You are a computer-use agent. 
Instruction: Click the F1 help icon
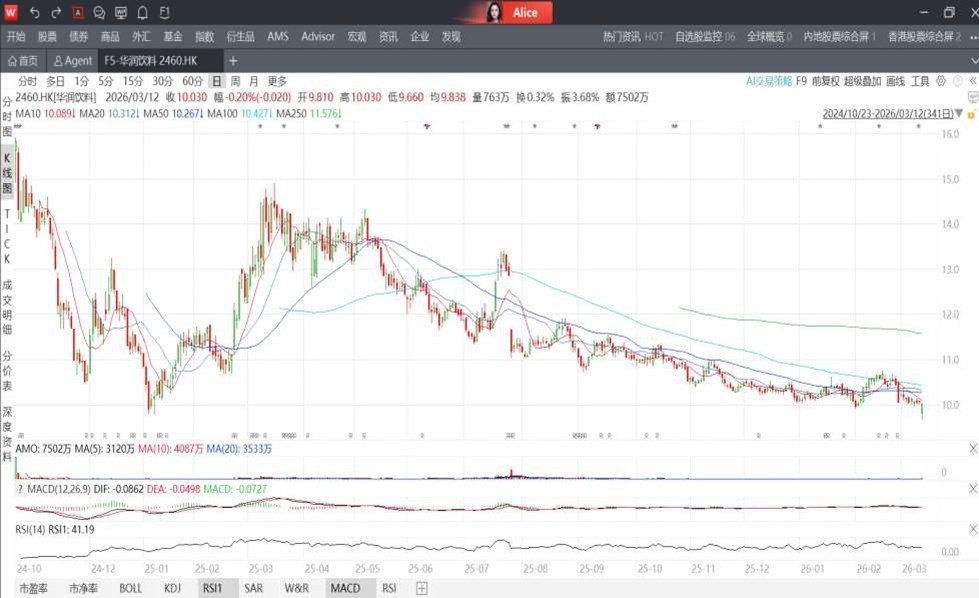click(x=164, y=13)
